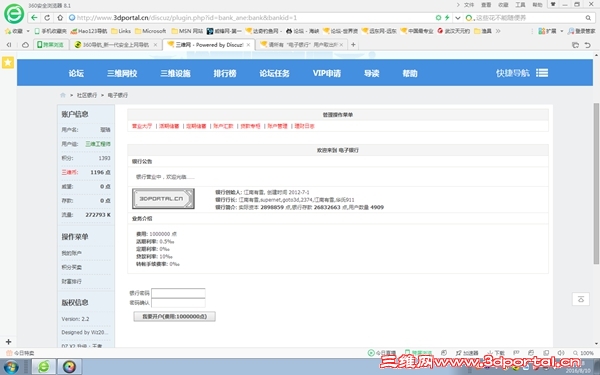
Task: Open the 营业大厅 red link
Action: (x=142, y=126)
